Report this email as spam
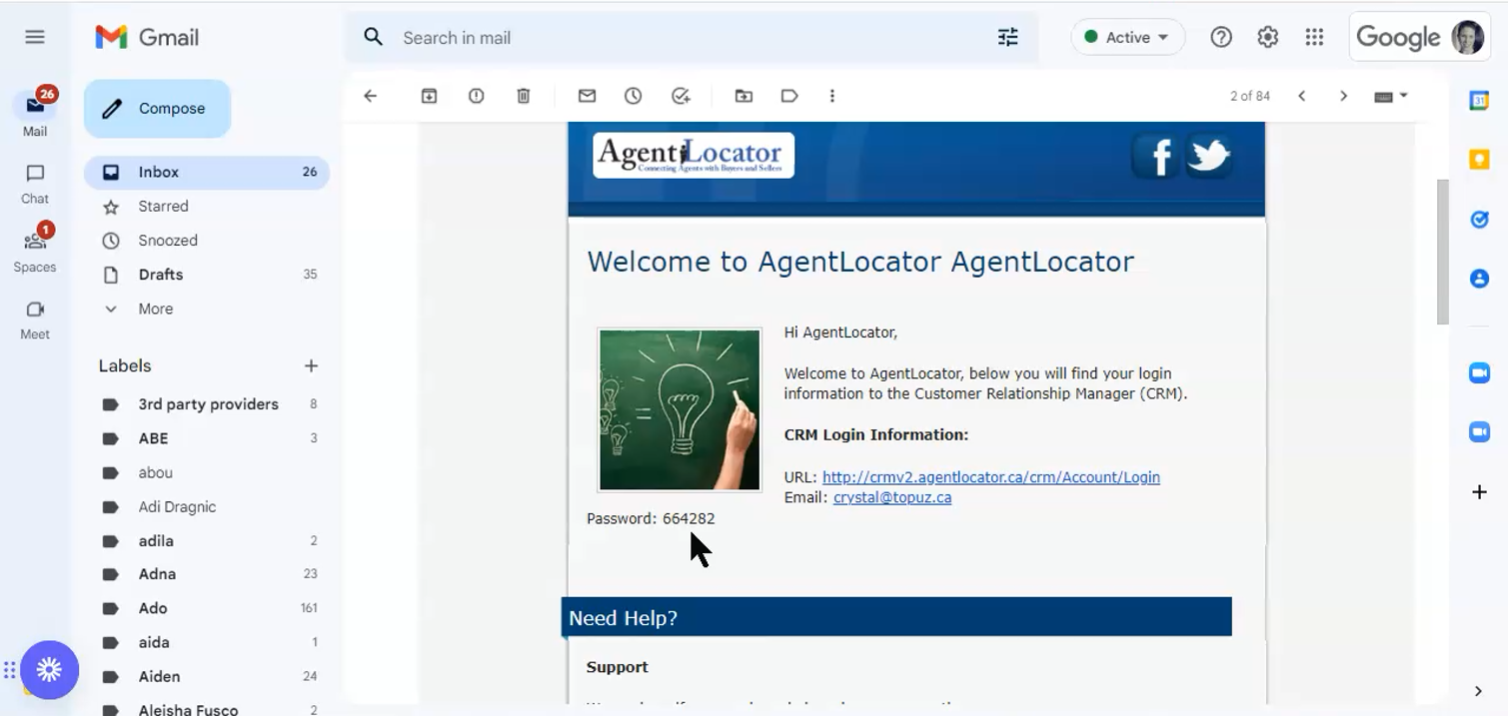 (x=476, y=96)
